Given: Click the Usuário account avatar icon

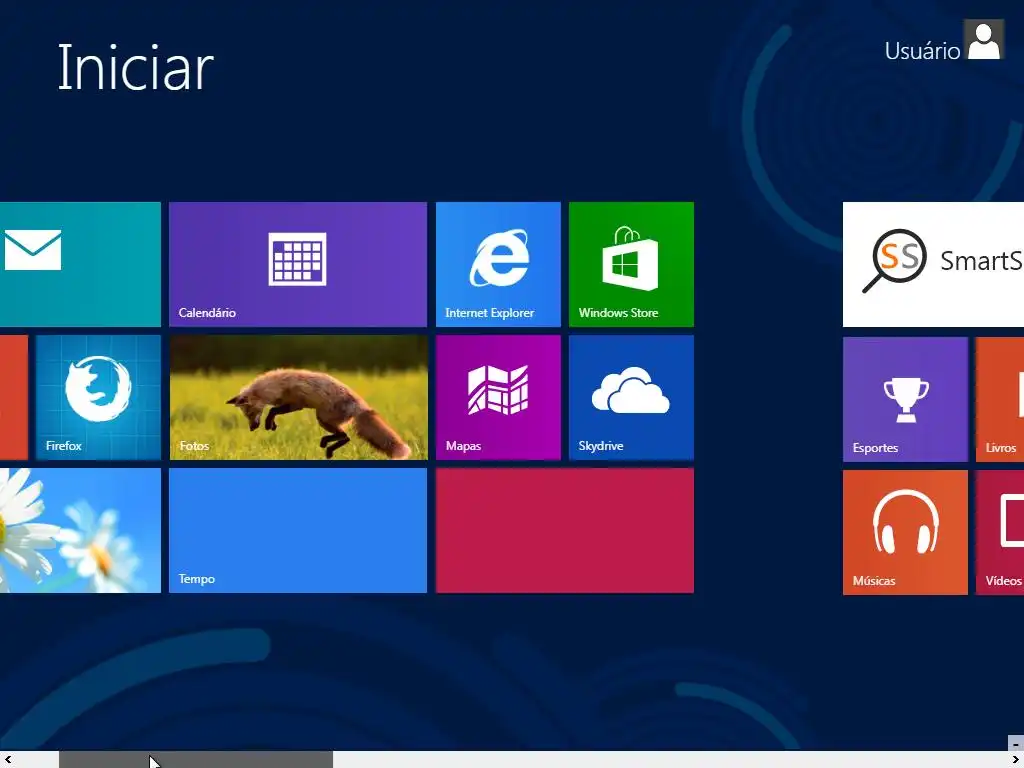Looking at the screenshot, I should point(984,40).
